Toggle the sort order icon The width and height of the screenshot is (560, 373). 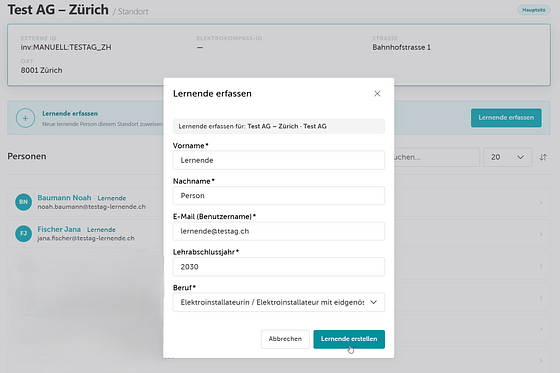543,157
